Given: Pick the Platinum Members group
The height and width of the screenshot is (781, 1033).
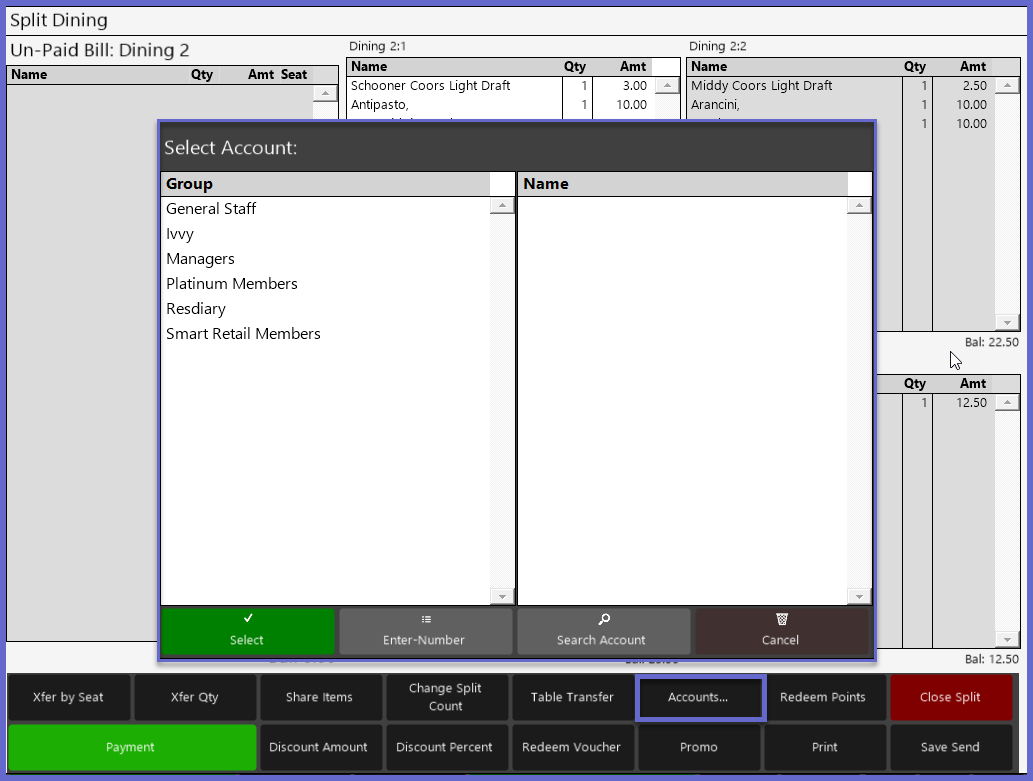Looking at the screenshot, I should point(232,284).
